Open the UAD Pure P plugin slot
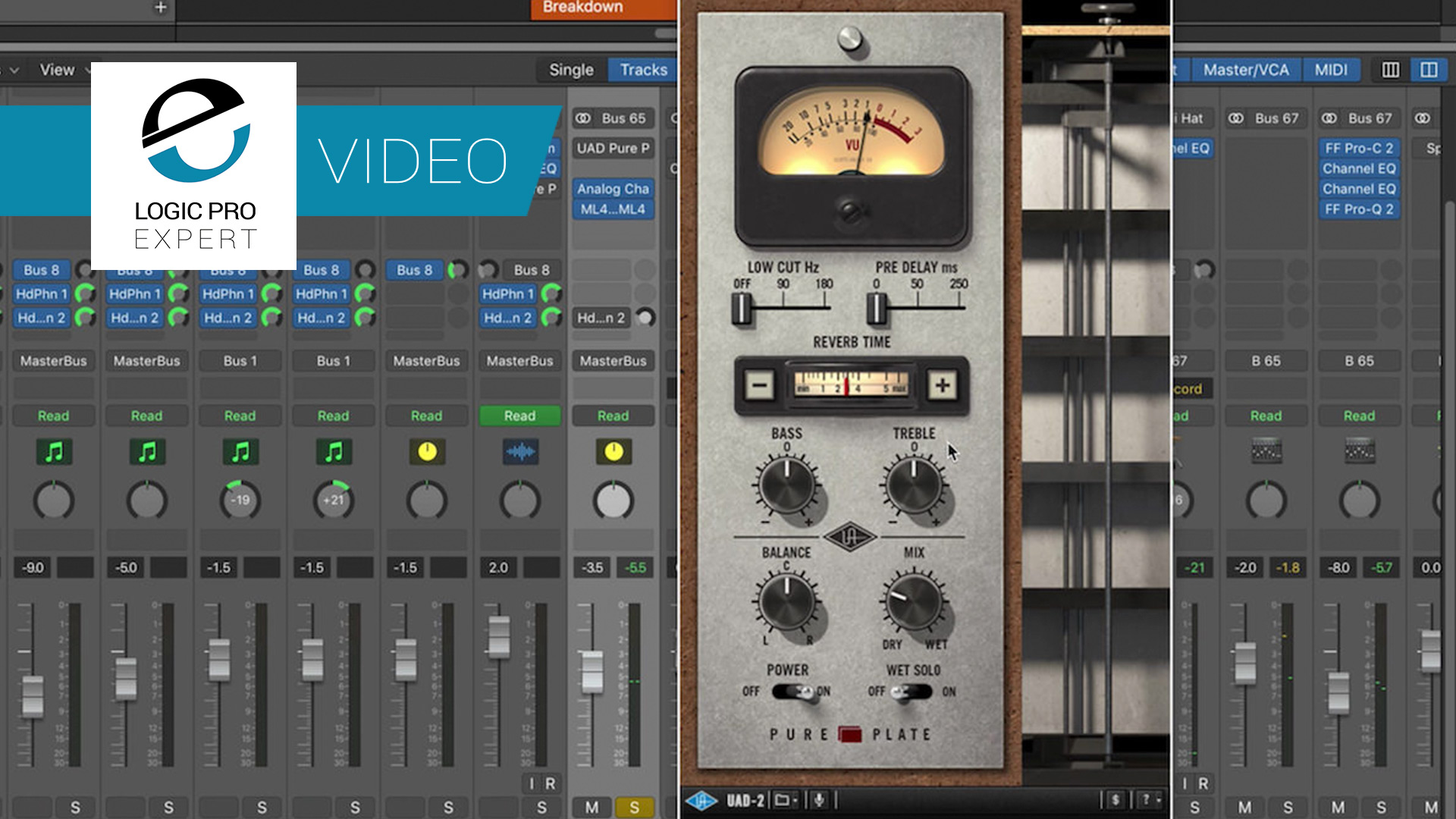The height and width of the screenshot is (819, 1456). 613,148
